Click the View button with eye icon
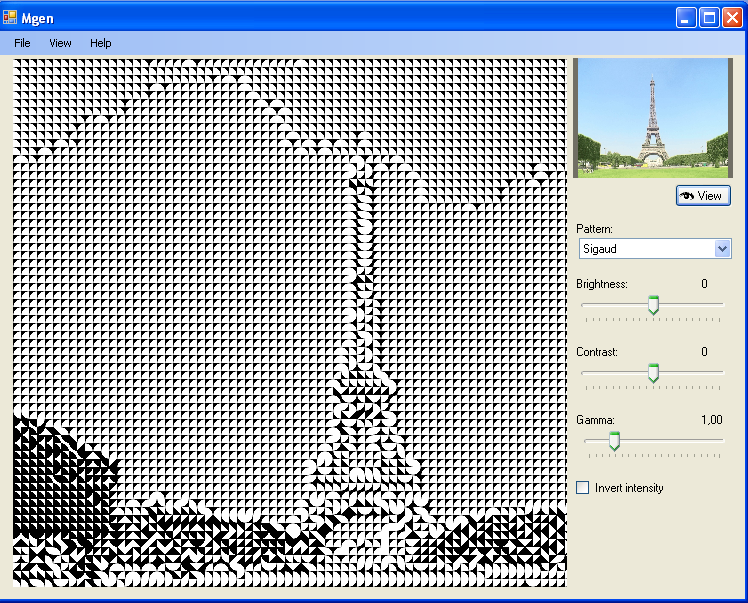The image size is (748, 603). 703,196
